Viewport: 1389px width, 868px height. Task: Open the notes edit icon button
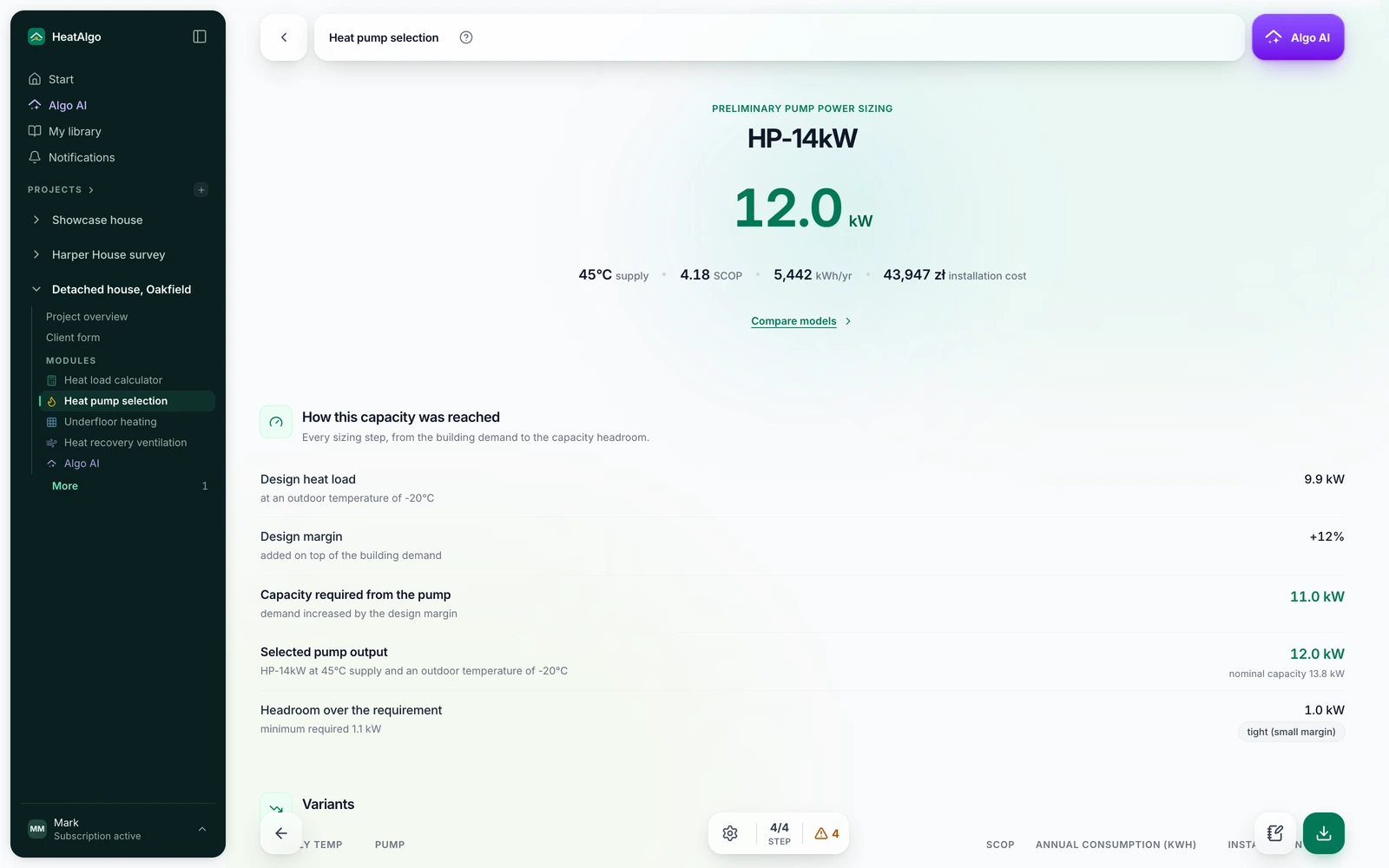[1275, 833]
